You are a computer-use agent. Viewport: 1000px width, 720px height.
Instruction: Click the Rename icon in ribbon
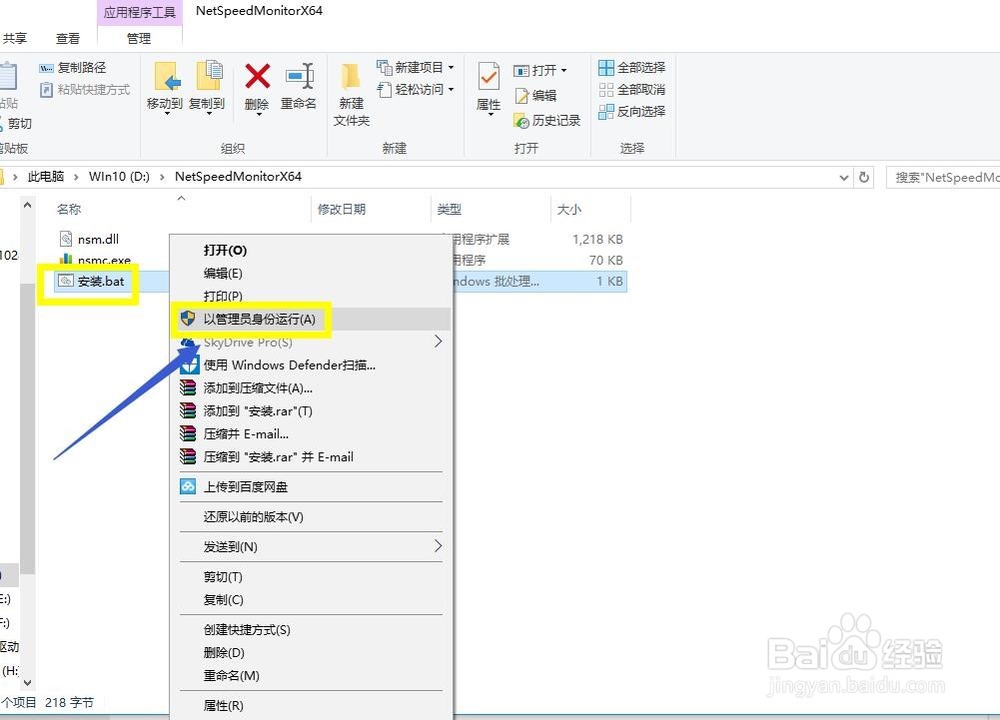tap(299, 77)
